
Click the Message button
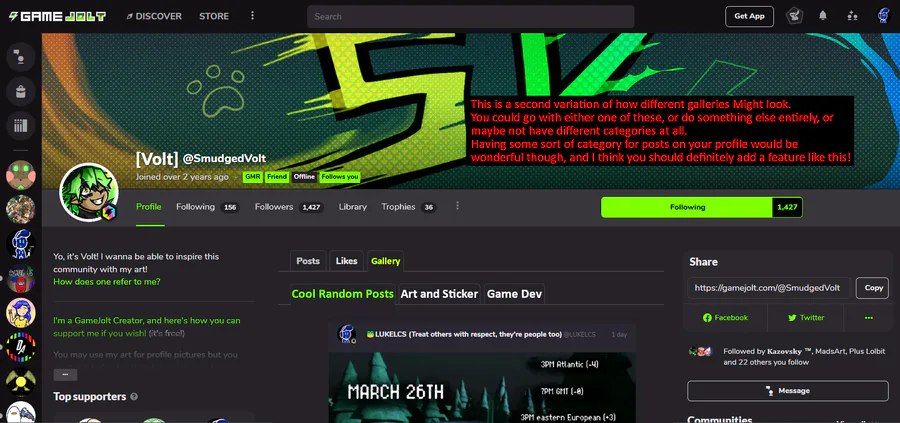click(x=788, y=391)
